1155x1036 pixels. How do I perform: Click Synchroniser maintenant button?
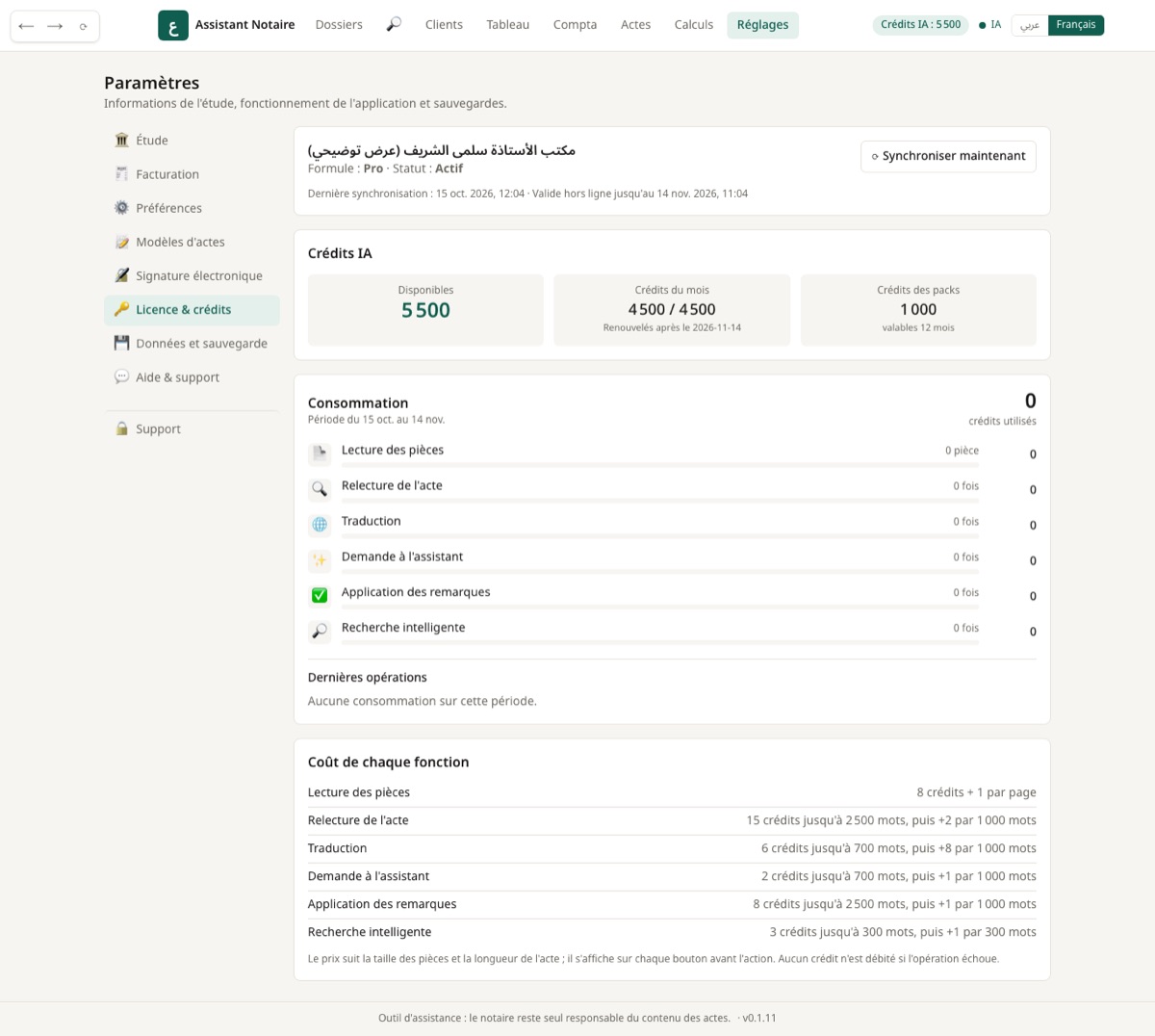[x=948, y=156]
